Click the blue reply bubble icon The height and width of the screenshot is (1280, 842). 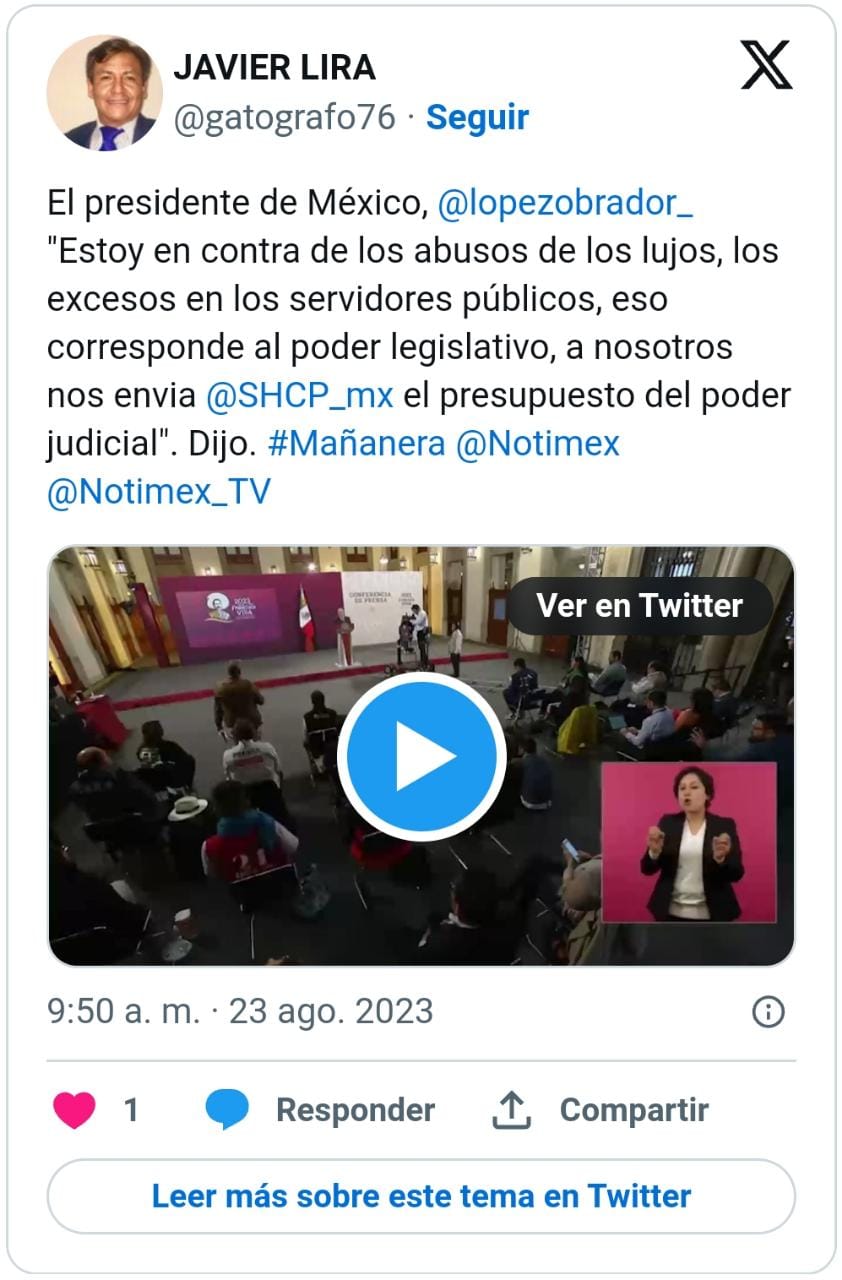(227, 1110)
